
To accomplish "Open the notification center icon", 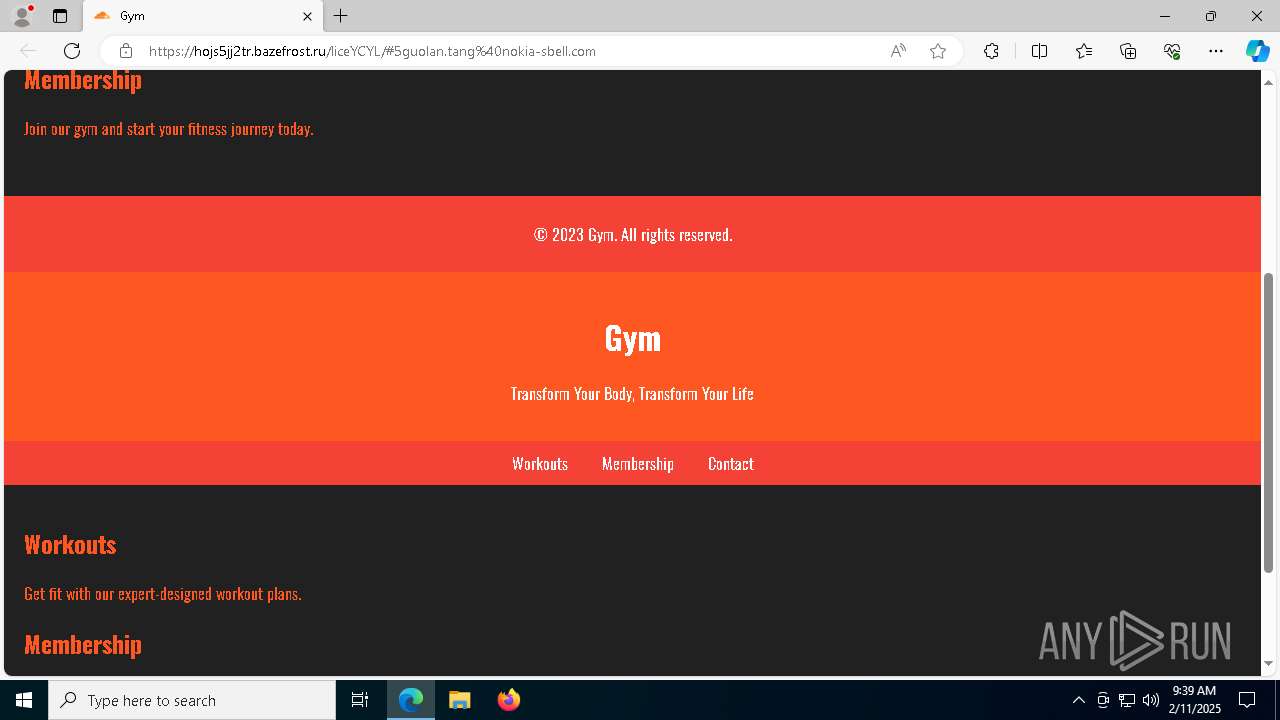I will pos(1247,700).
